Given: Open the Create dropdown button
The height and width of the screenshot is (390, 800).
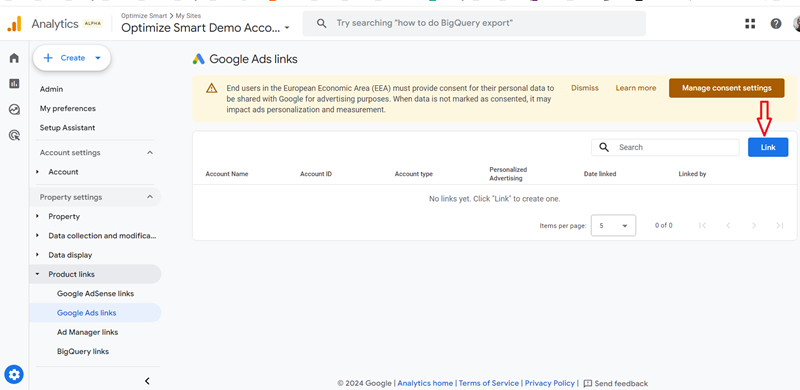Looking at the screenshot, I should click(x=72, y=58).
